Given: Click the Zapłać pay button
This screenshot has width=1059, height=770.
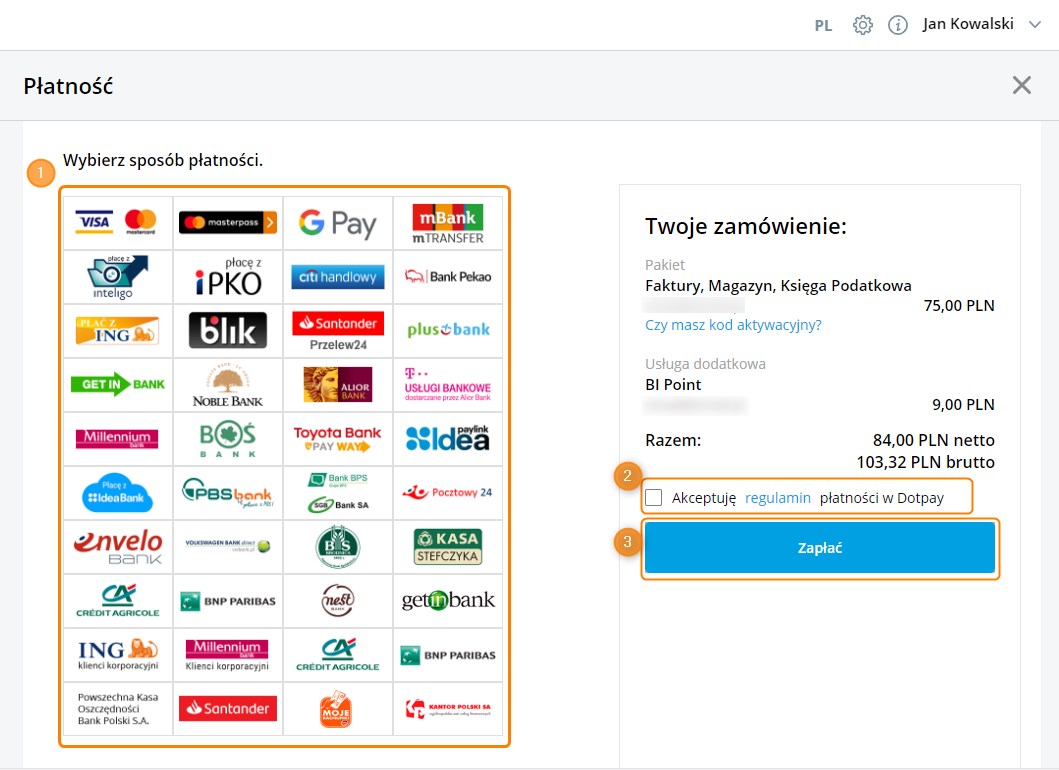Looking at the screenshot, I should coord(820,548).
